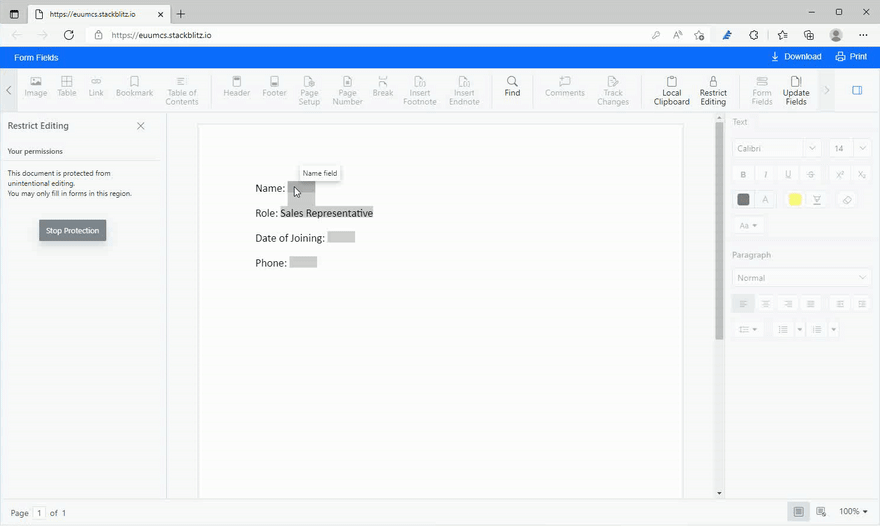Click Insert Footnote
880x526 pixels.
pos(419,90)
